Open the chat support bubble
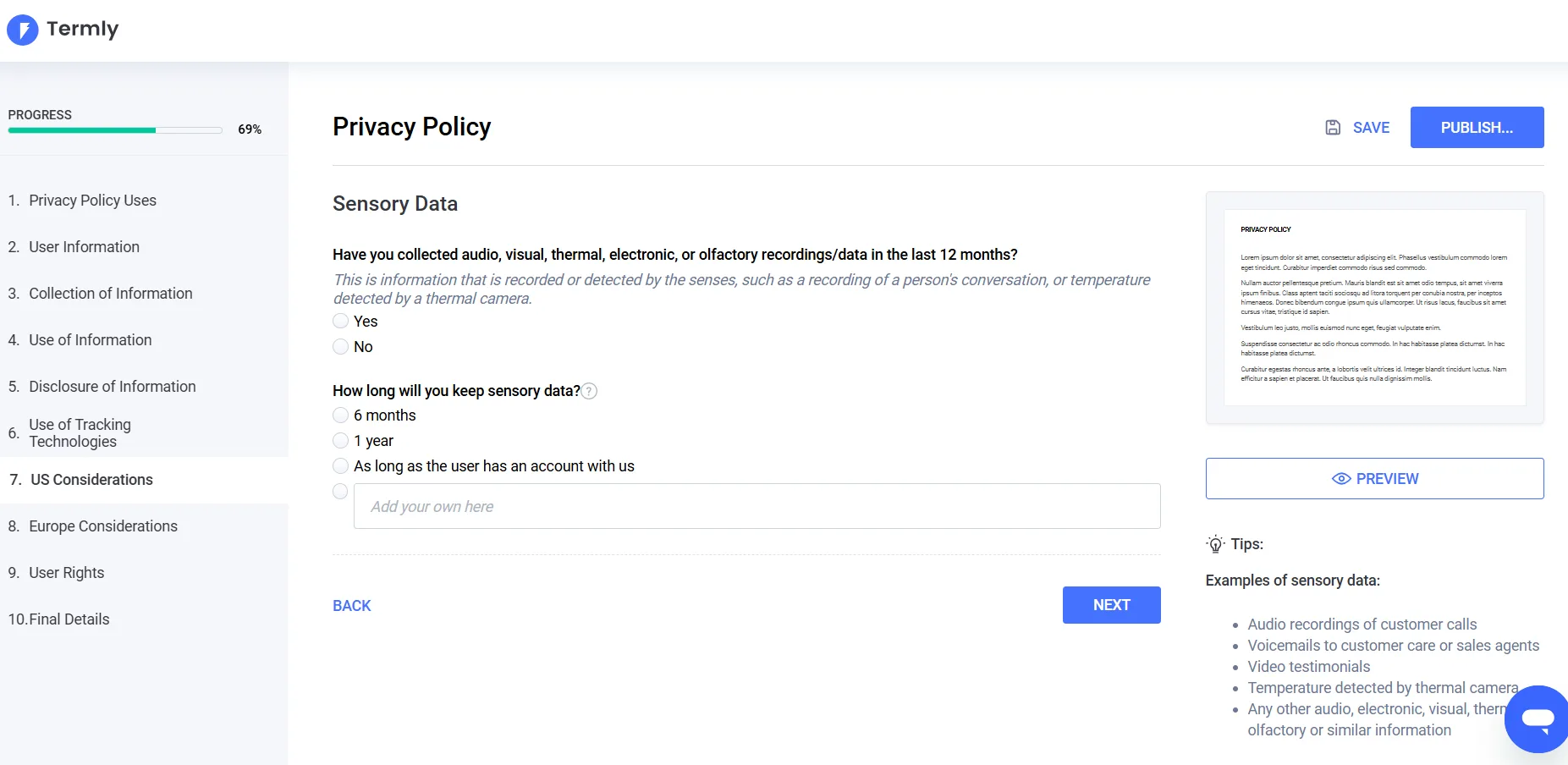This screenshot has height=765, width=1568. coord(1537,718)
